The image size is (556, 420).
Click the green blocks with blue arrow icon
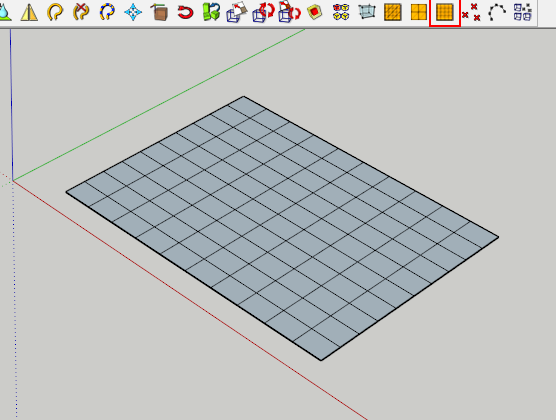(211, 12)
